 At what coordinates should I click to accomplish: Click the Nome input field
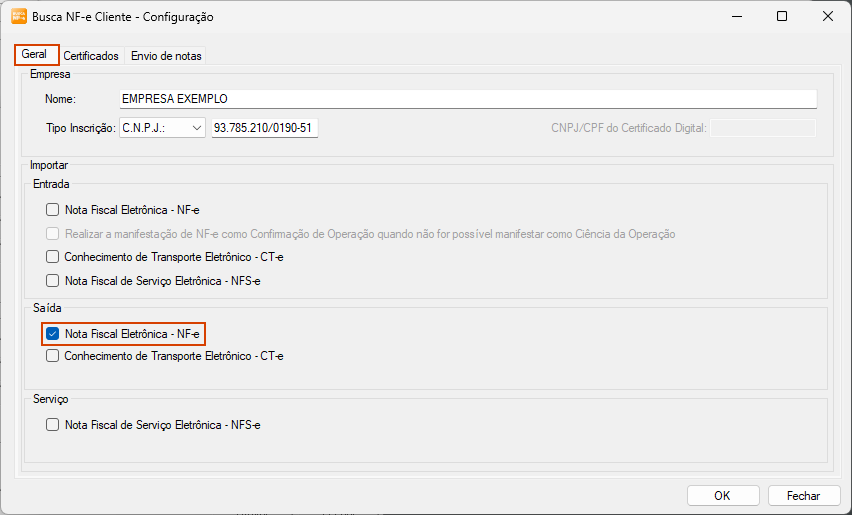click(x=467, y=99)
